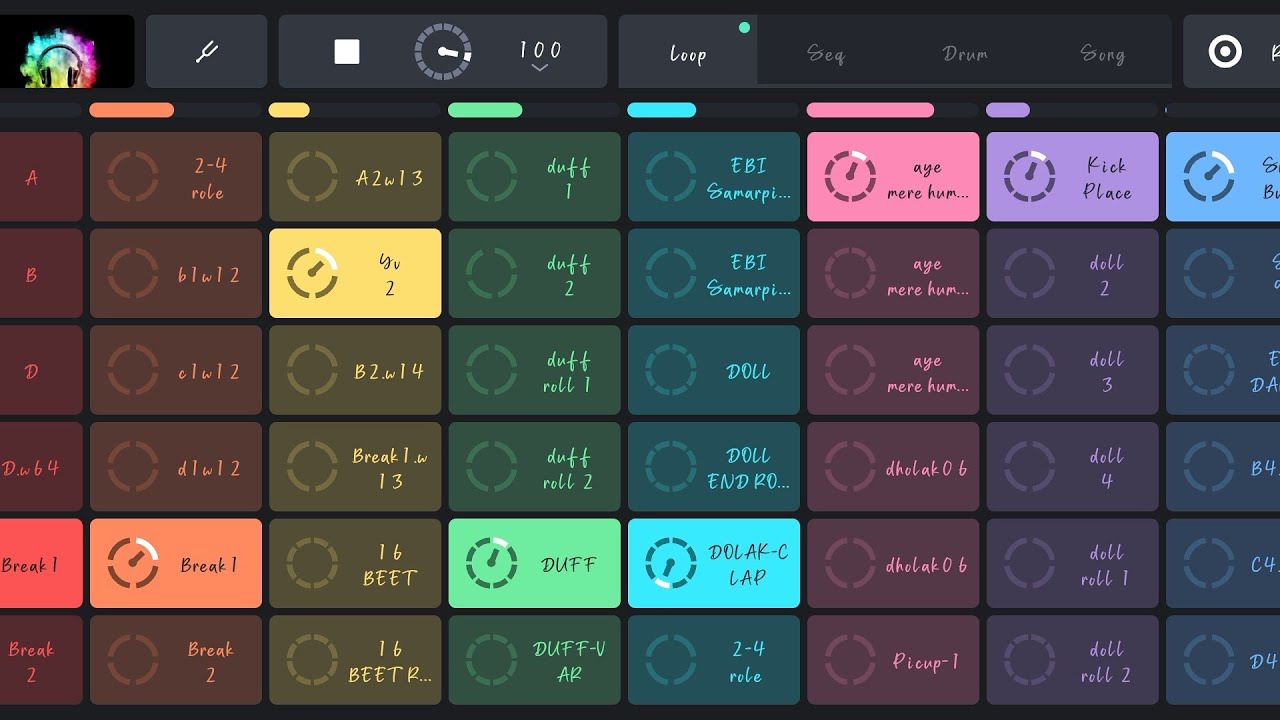Adjust the yellow column level bar
The height and width of the screenshot is (720, 1280).
pyautogui.click(x=355, y=110)
